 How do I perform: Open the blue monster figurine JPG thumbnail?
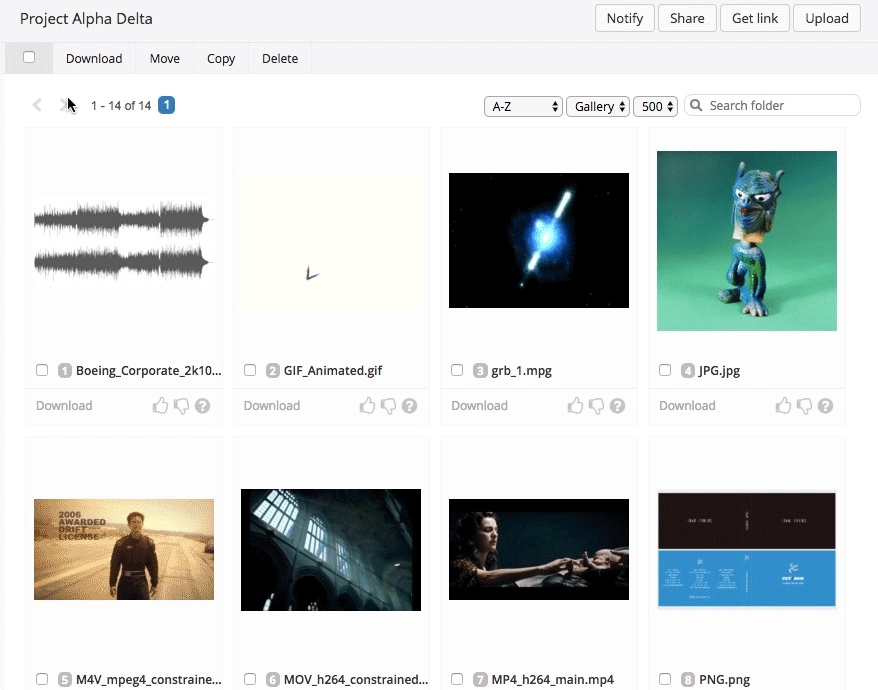click(746, 240)
